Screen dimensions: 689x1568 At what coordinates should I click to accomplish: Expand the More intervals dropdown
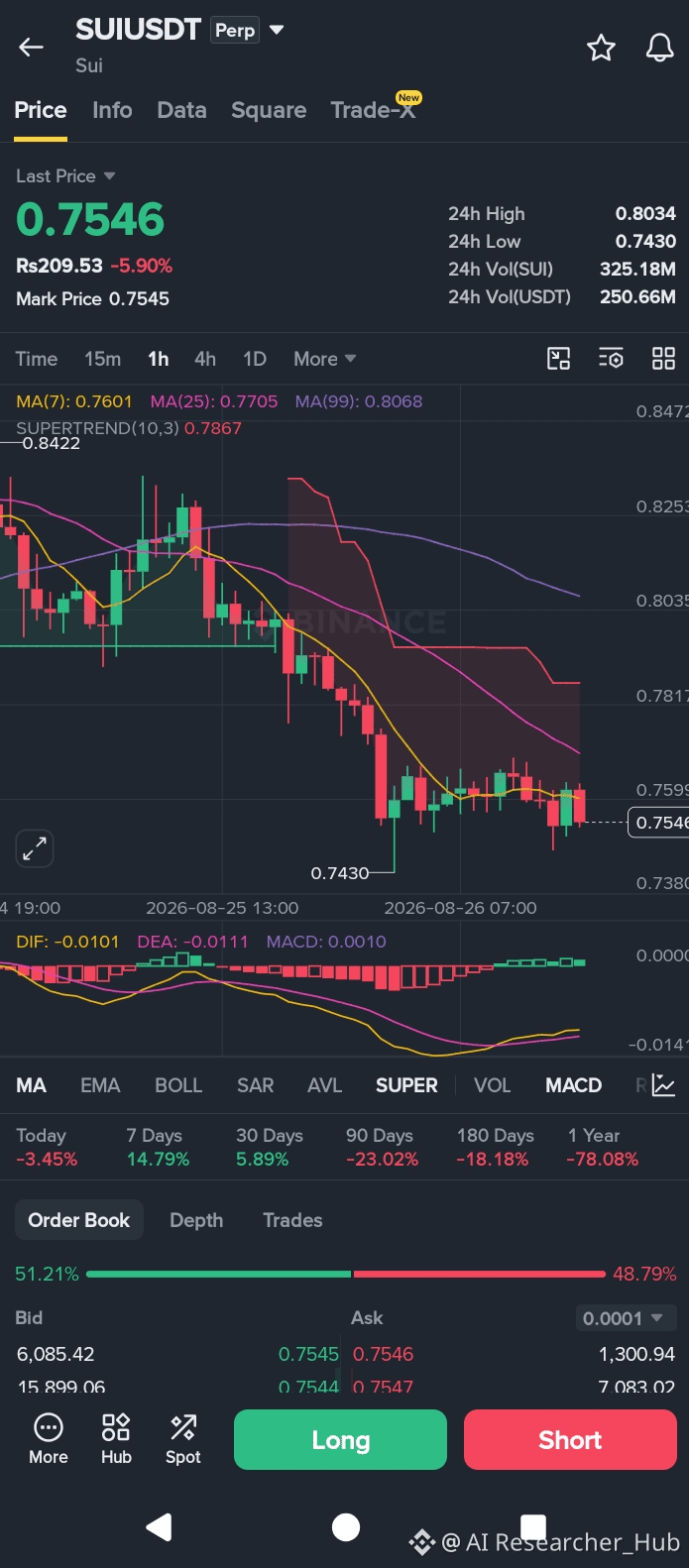coord(324,359)
